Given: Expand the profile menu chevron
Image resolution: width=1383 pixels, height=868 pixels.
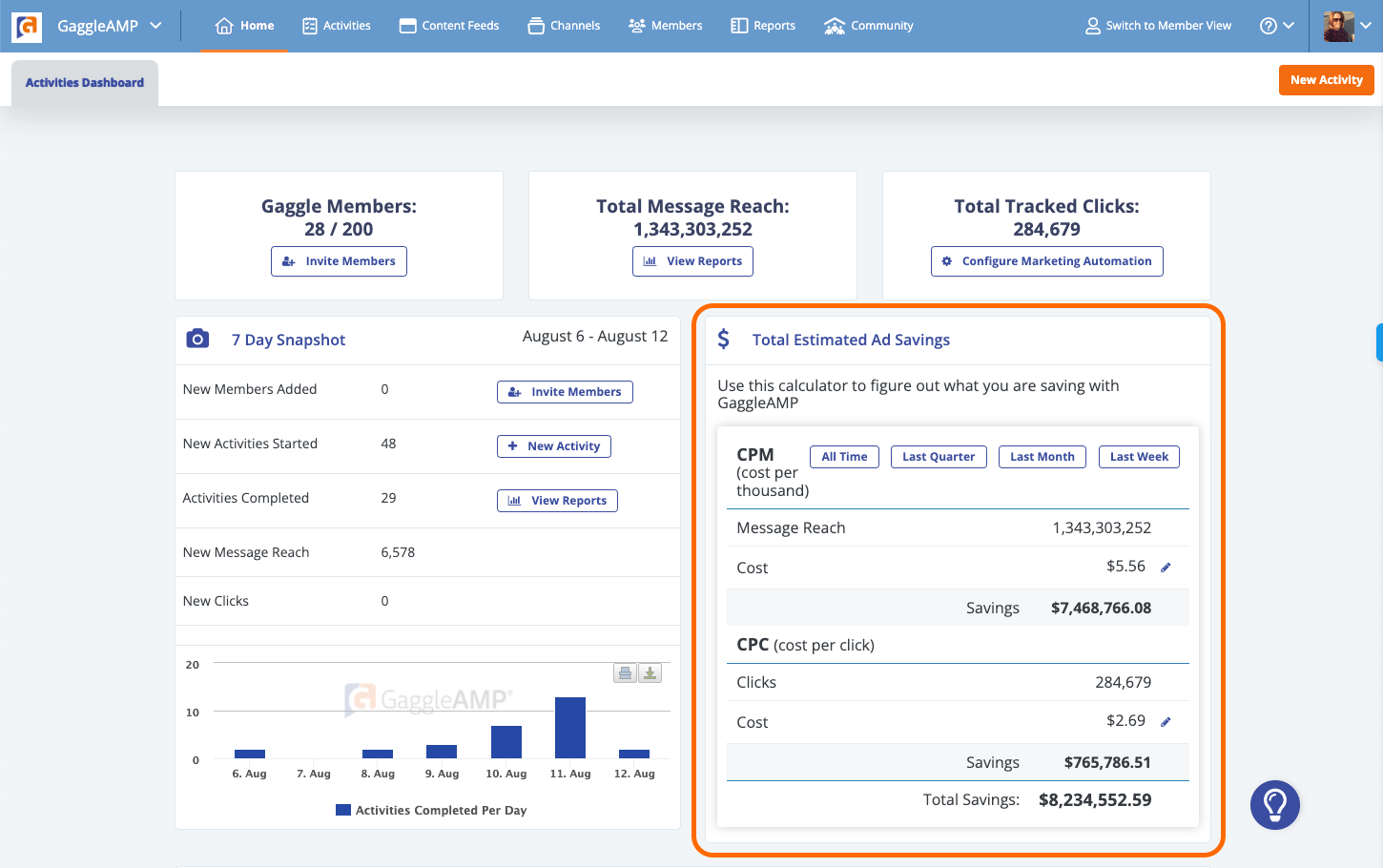Looking at the screenshot, I should (x=1366, y=26).
